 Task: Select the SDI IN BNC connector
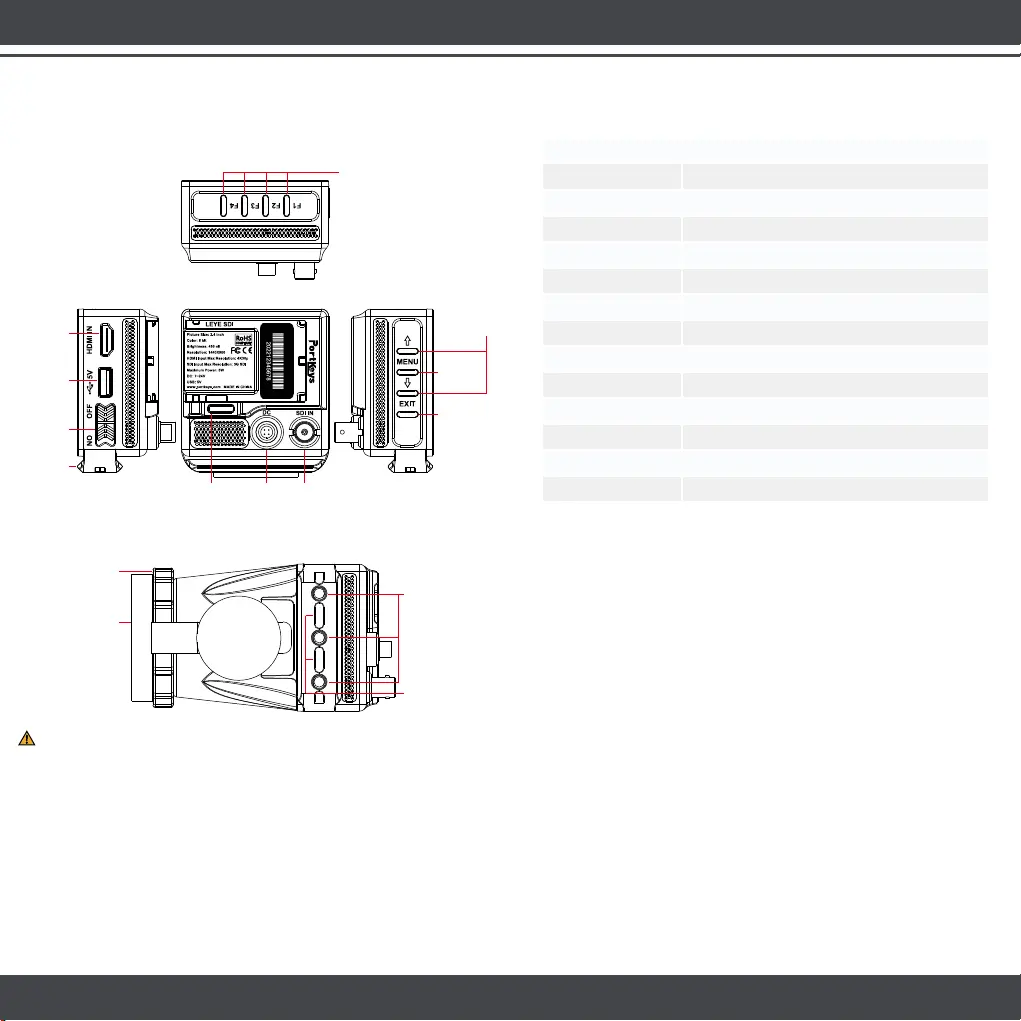coord(305,432)
